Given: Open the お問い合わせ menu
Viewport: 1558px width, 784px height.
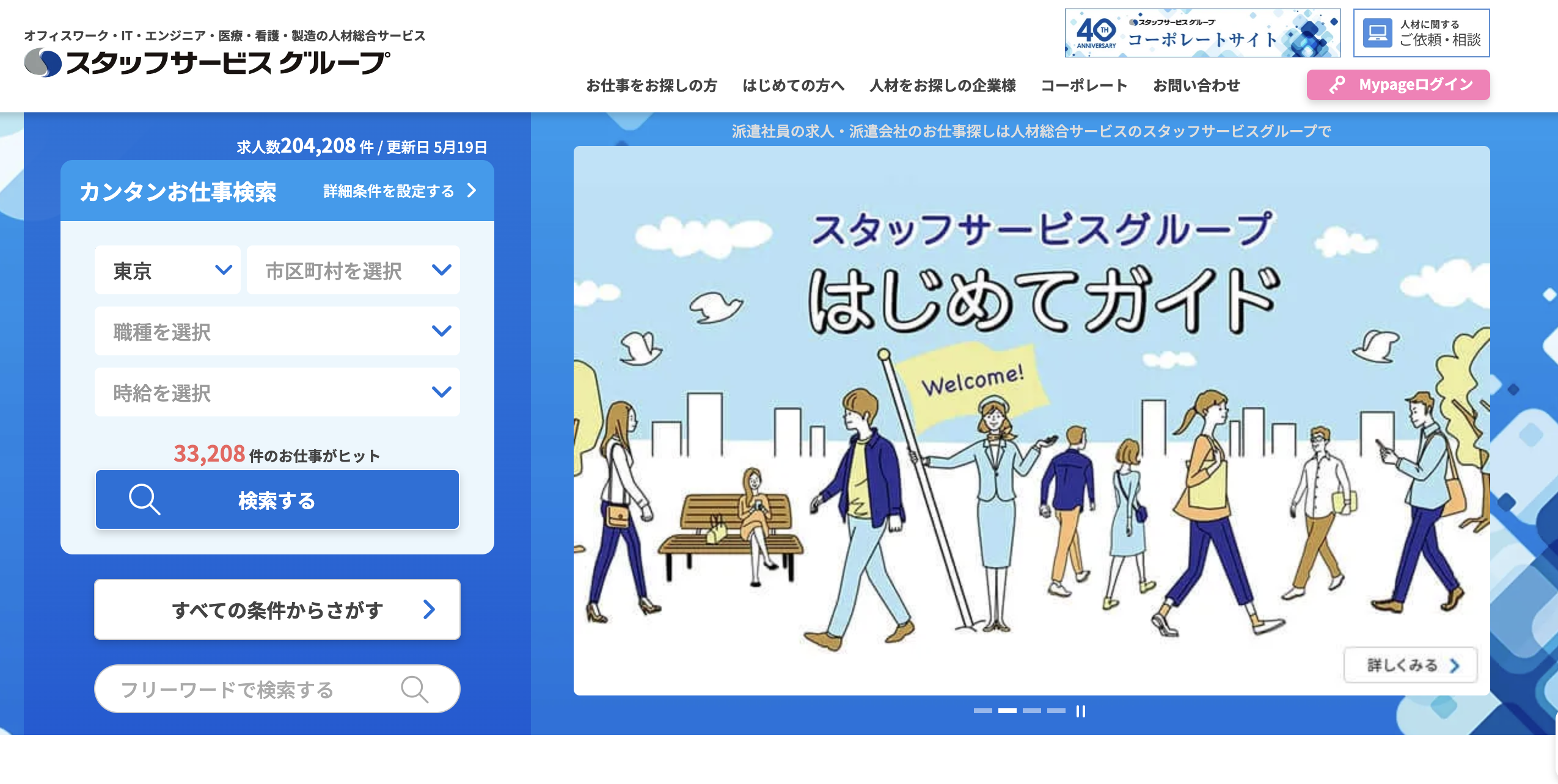Looking at the screenshot, I should click(x=1196, y=85).
